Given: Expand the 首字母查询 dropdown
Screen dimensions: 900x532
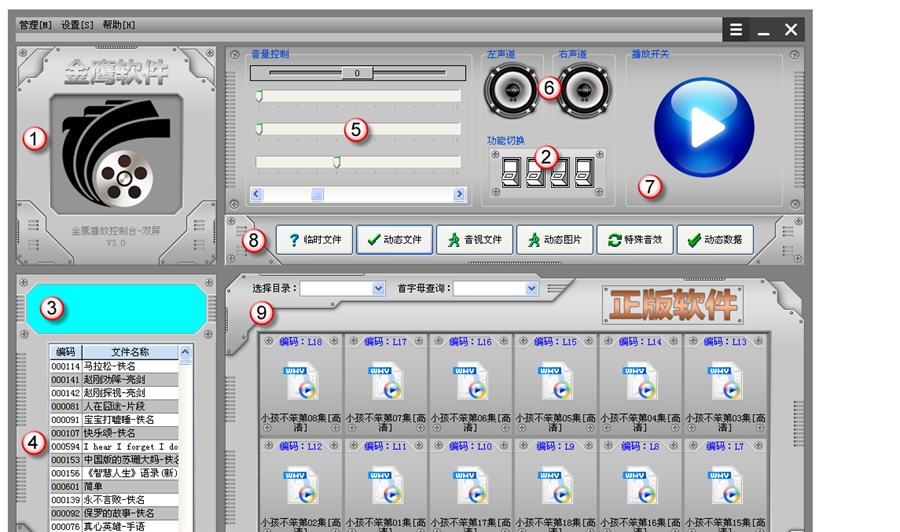Looking at the screenshot, I should (x=532, y=288).
